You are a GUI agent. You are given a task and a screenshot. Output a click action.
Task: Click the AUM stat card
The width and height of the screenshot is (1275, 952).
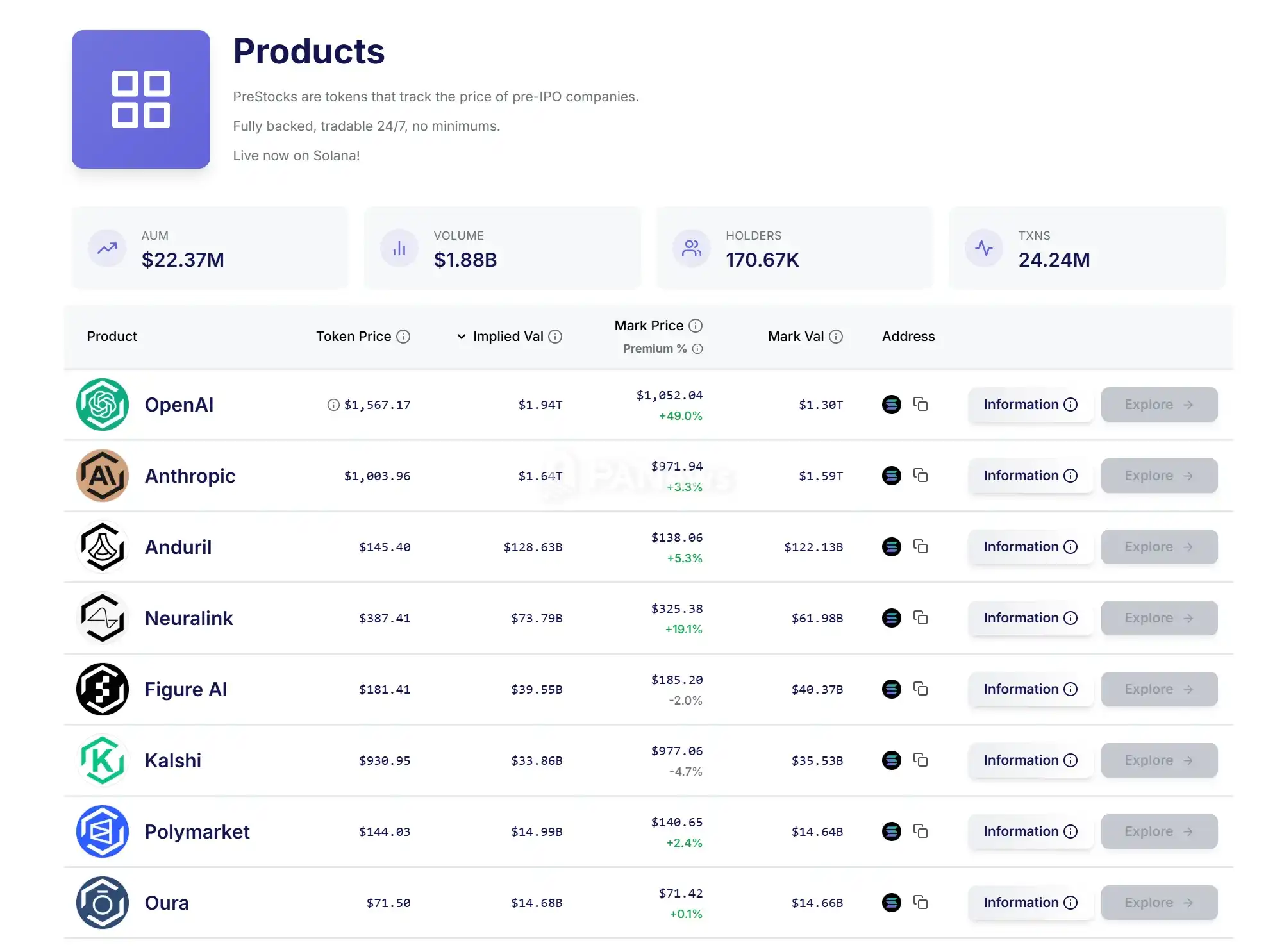(x=210, y=248)
